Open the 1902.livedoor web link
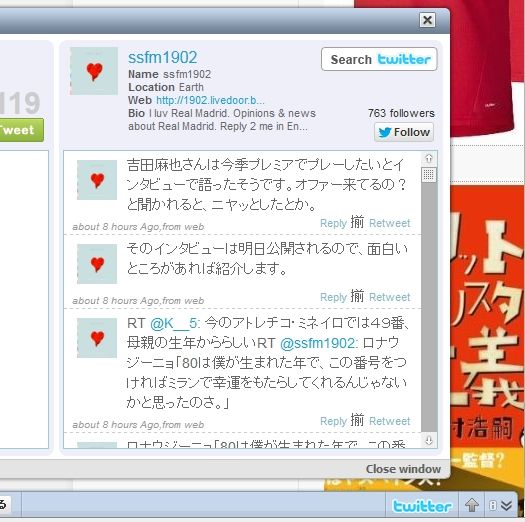This screenshot has height=522, width=525. pyautogui.click(x=210, y=100)
